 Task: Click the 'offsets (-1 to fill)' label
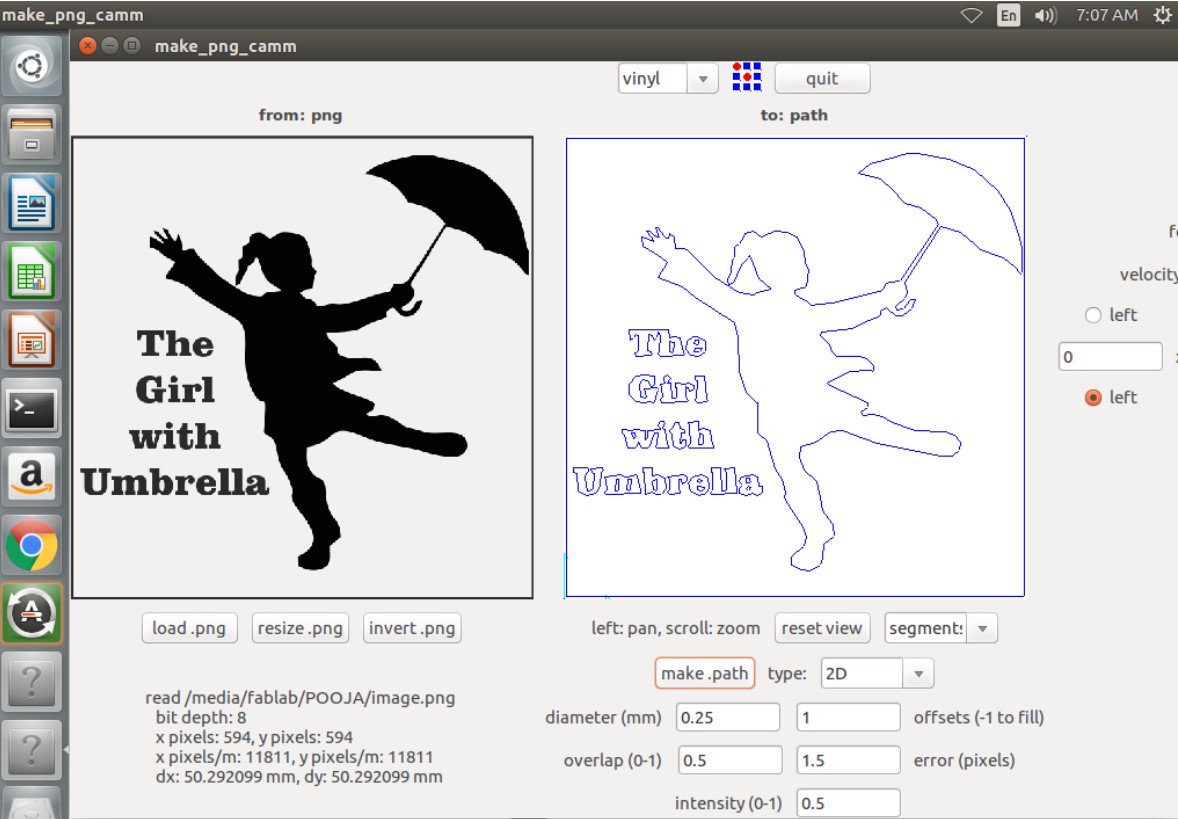click(x=979, y=718)
